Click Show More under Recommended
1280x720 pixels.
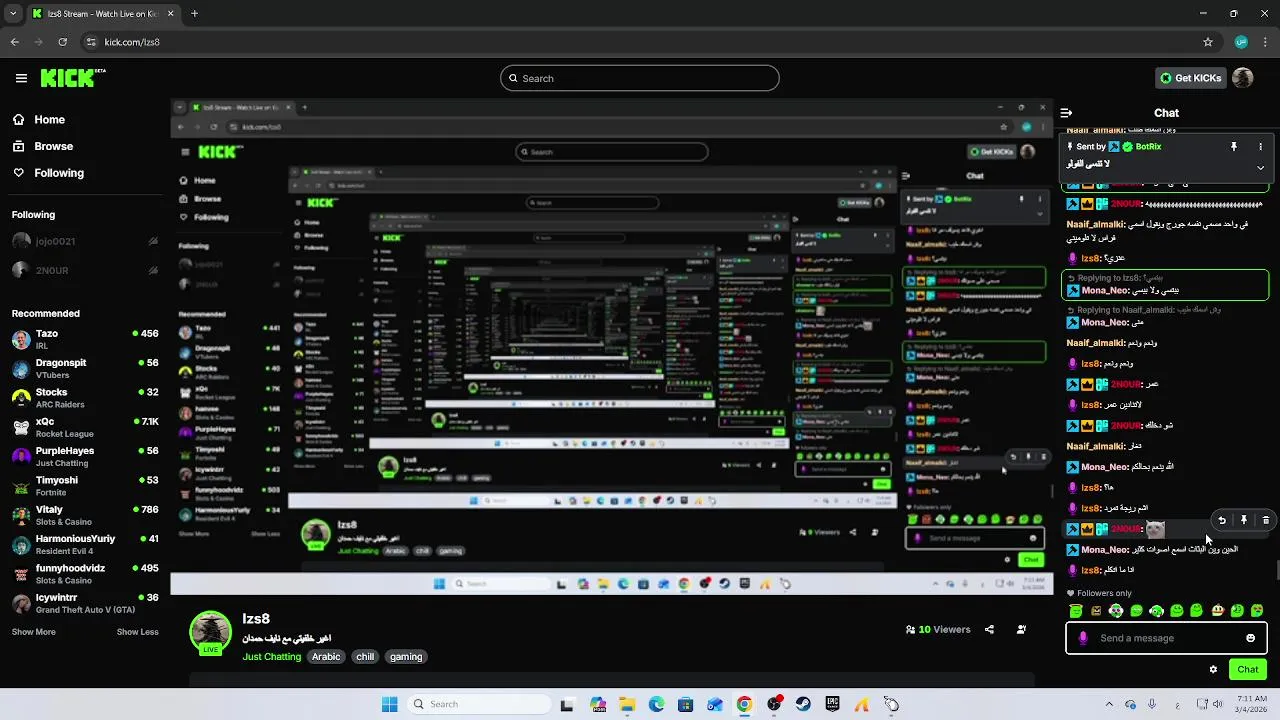tap(34, 632)
